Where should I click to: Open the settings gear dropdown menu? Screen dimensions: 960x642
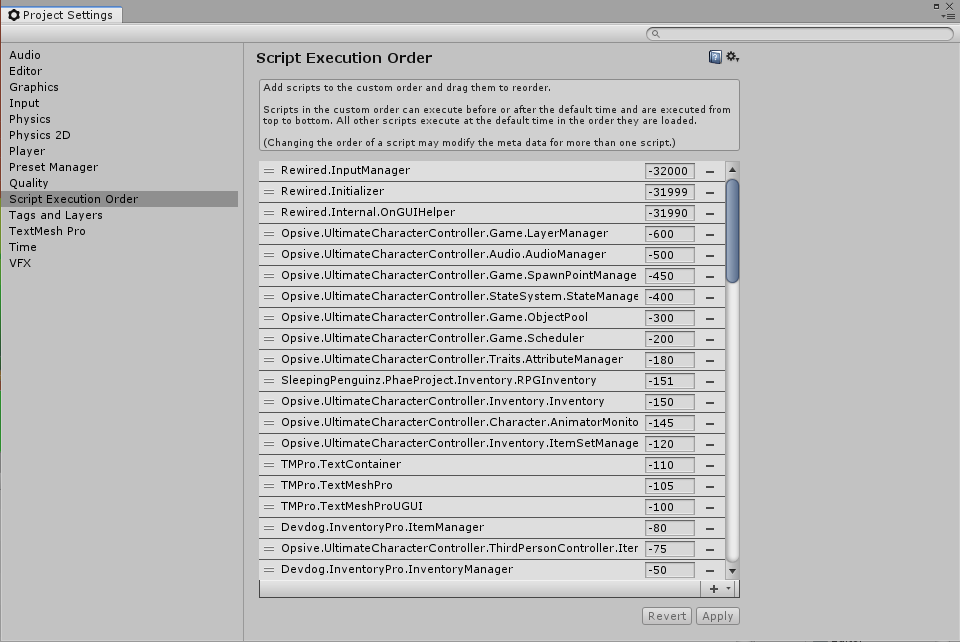[x=733, y=57]
